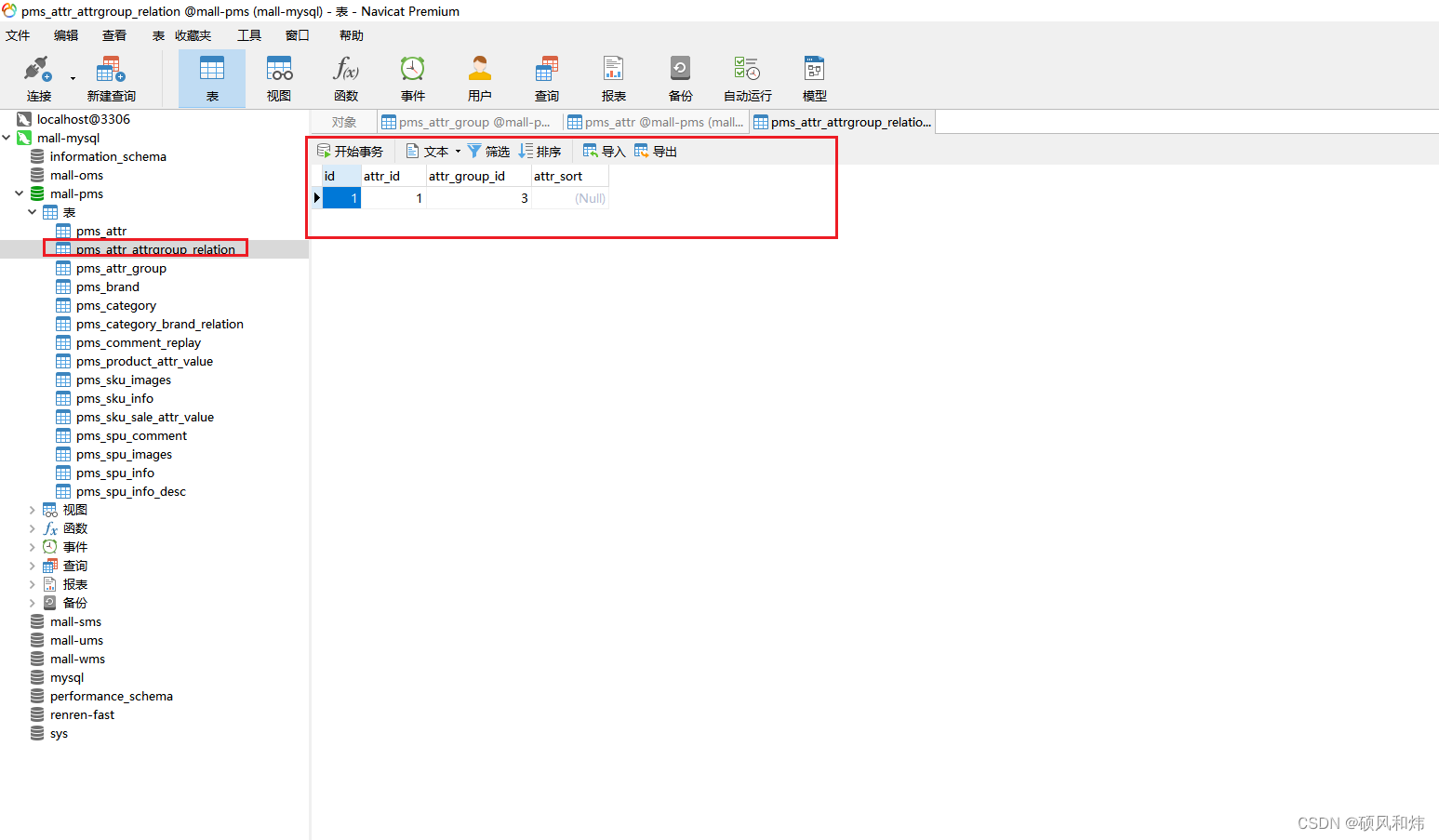
Task: Open the 文本 text dropdown
Action: click(x=433, y=151)
